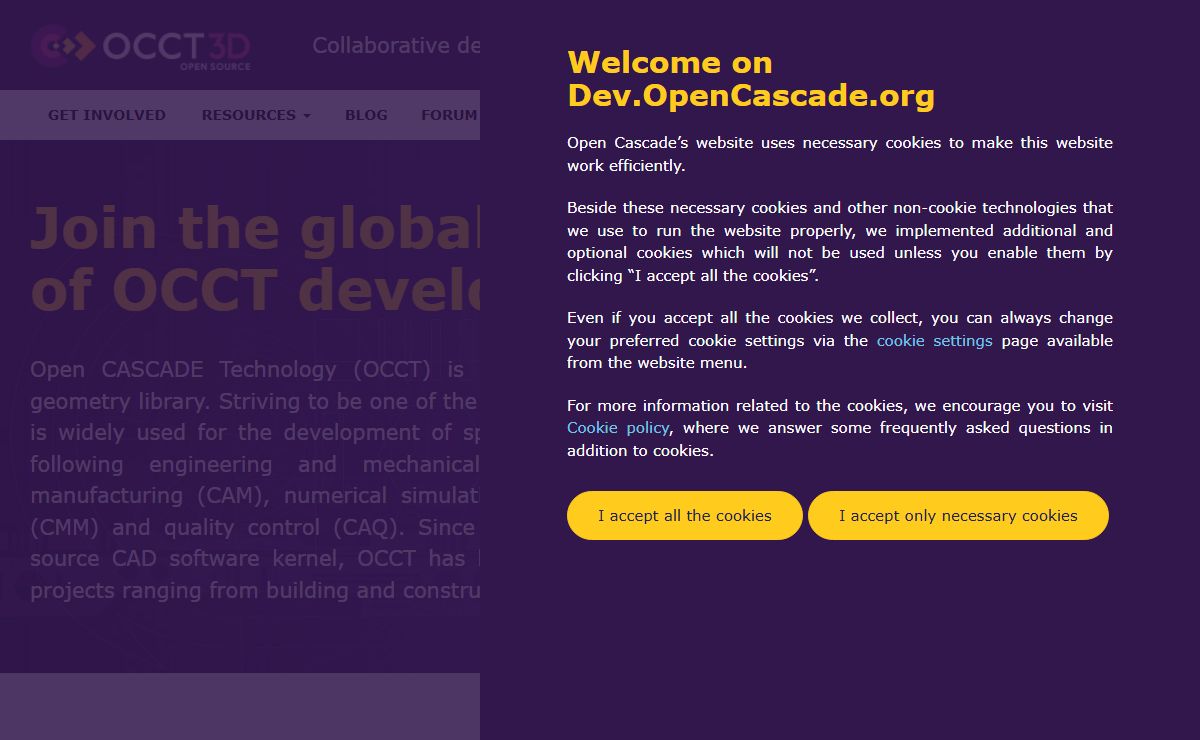Click the 'Welcome on Dev.OpenCascade.org' heading

pyautogui.click(x=750, y=79)
